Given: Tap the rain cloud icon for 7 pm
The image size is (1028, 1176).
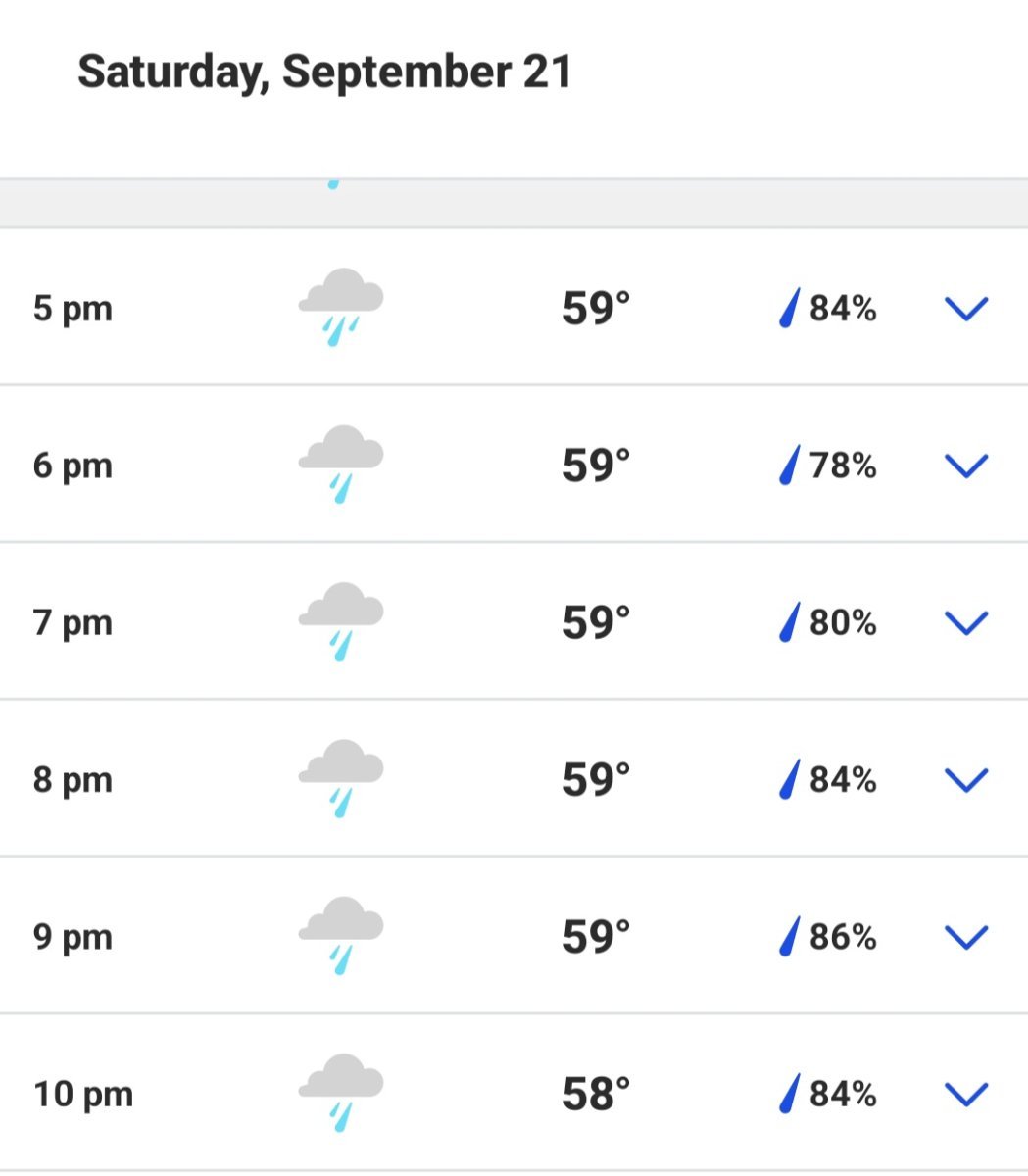Looking at the screenshot, I should 340,621.
